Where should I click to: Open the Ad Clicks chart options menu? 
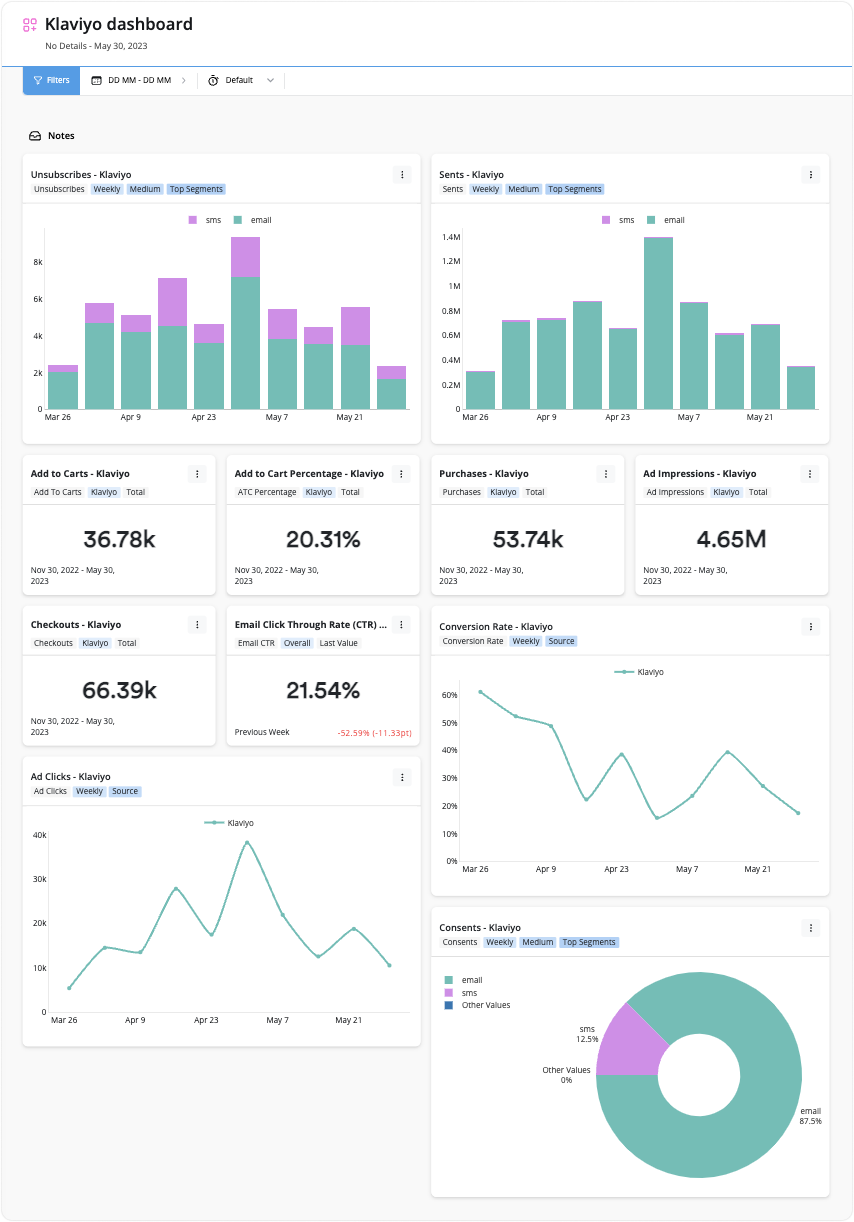402,777
